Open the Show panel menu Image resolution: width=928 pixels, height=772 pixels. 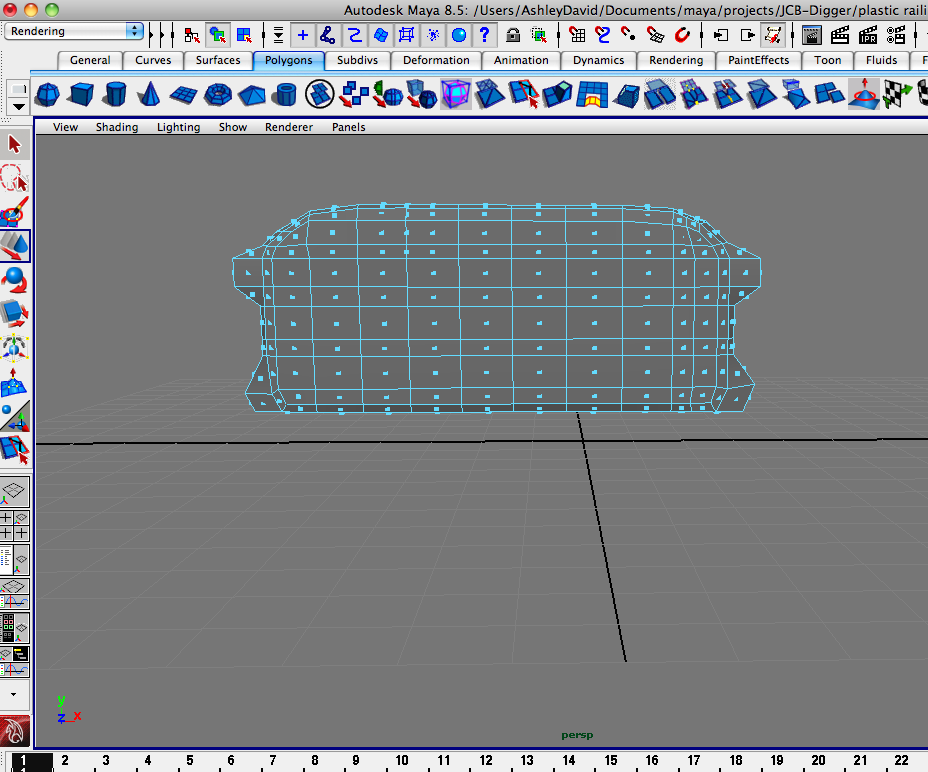[x=233, y=127]
